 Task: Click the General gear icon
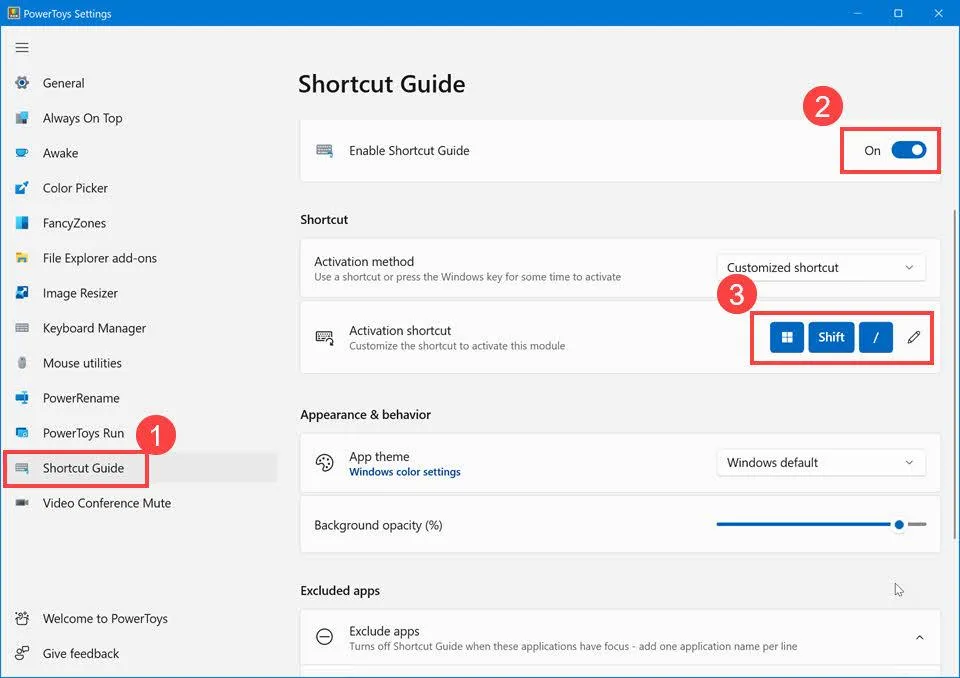click(22, 83)
